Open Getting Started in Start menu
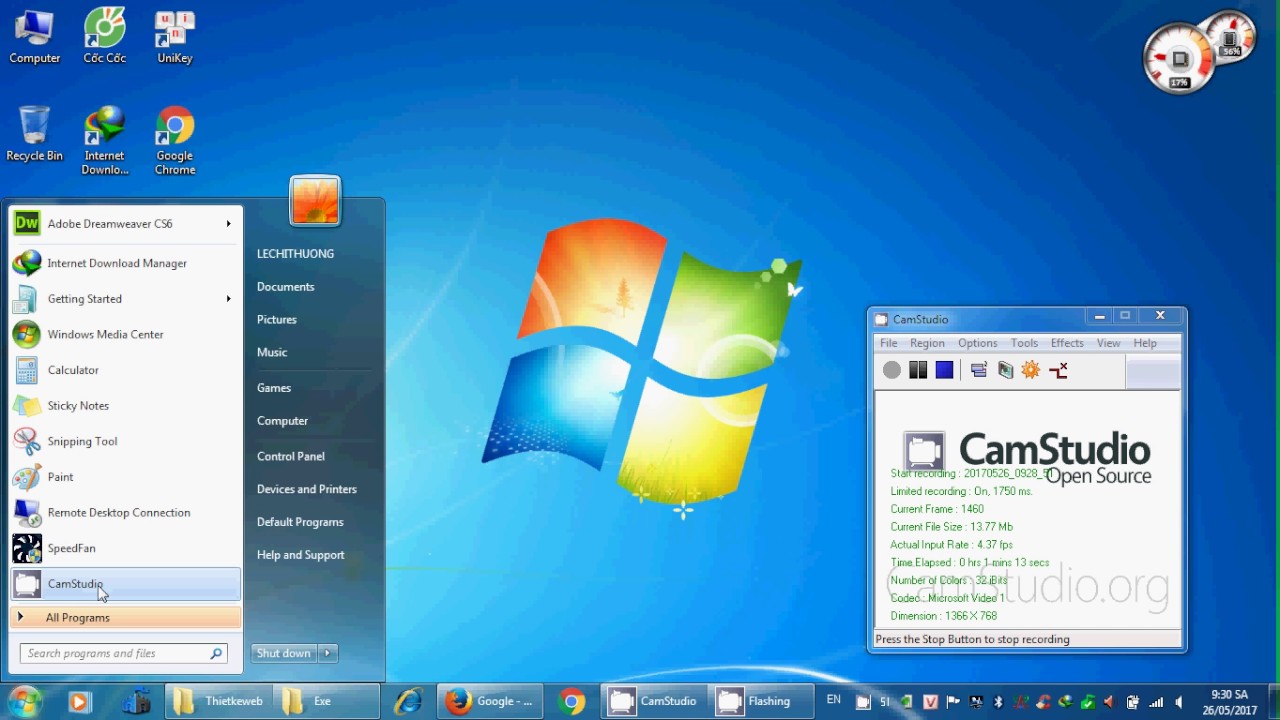The height and width of the screenshot is (720, 1280). point(125,299)
